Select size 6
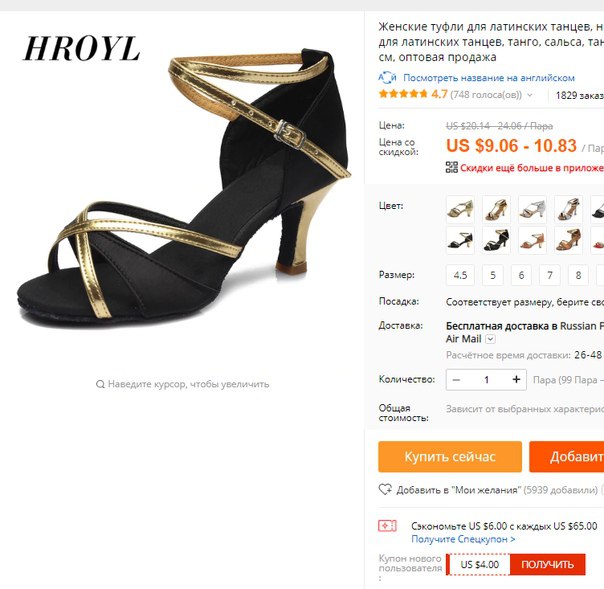This screenshot has width=604, height=589. pos(521,275)
